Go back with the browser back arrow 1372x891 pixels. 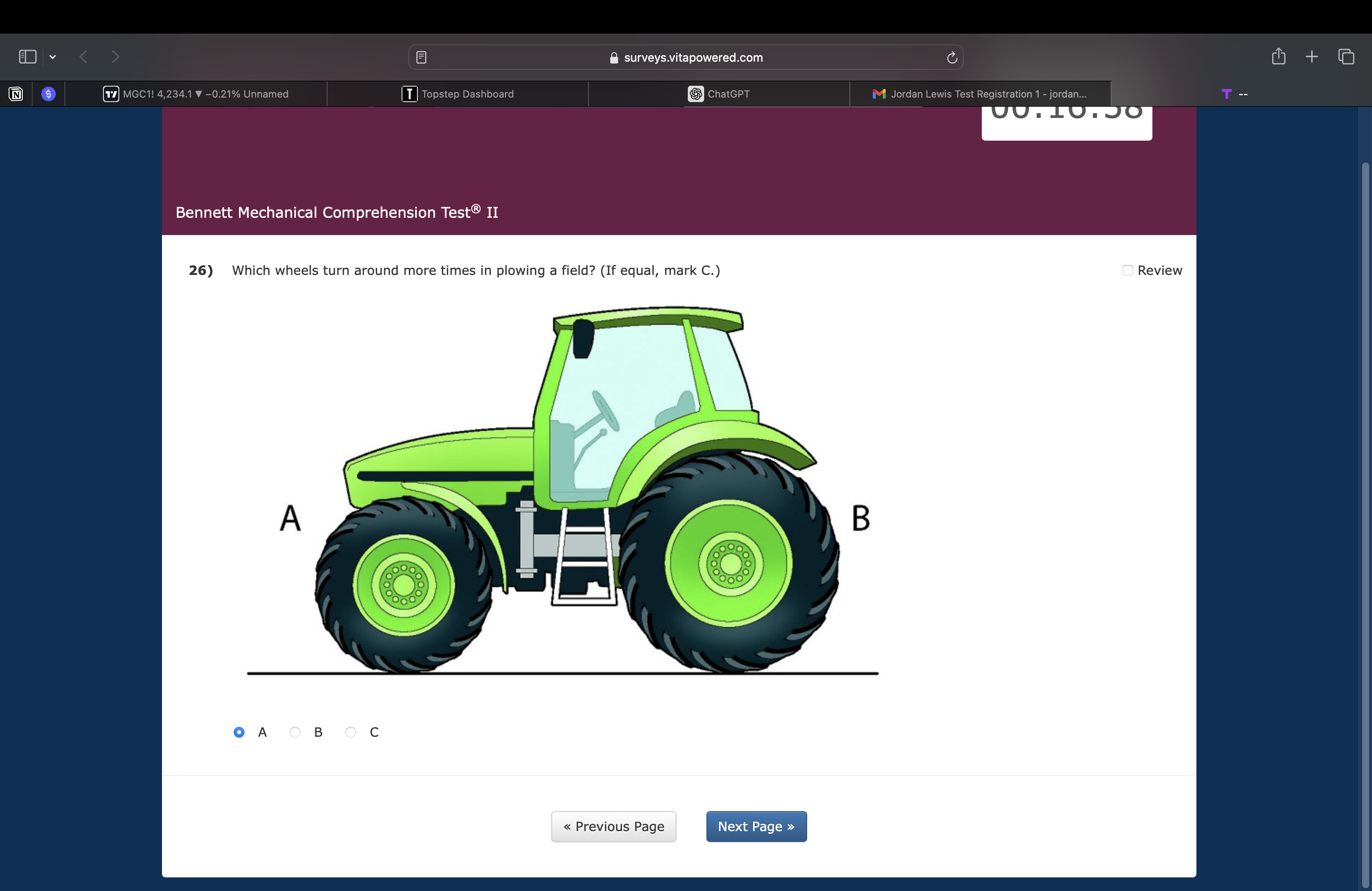click(x=83, y=56)
